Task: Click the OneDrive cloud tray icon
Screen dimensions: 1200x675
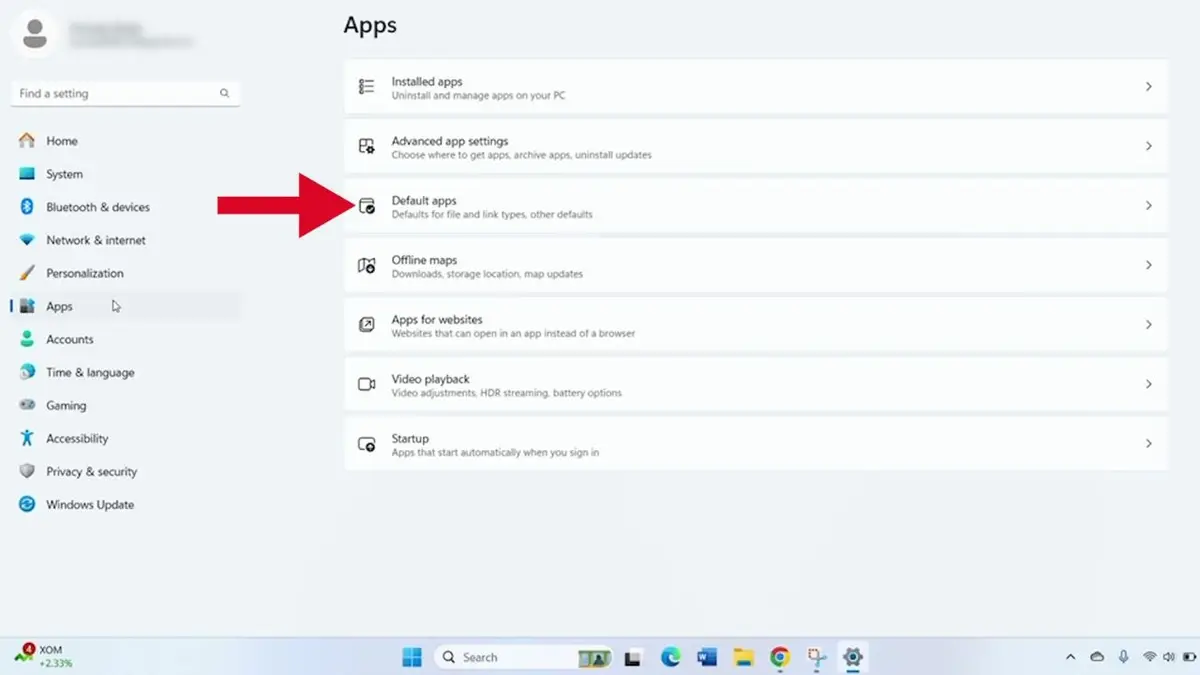Action: (1097, 657)
